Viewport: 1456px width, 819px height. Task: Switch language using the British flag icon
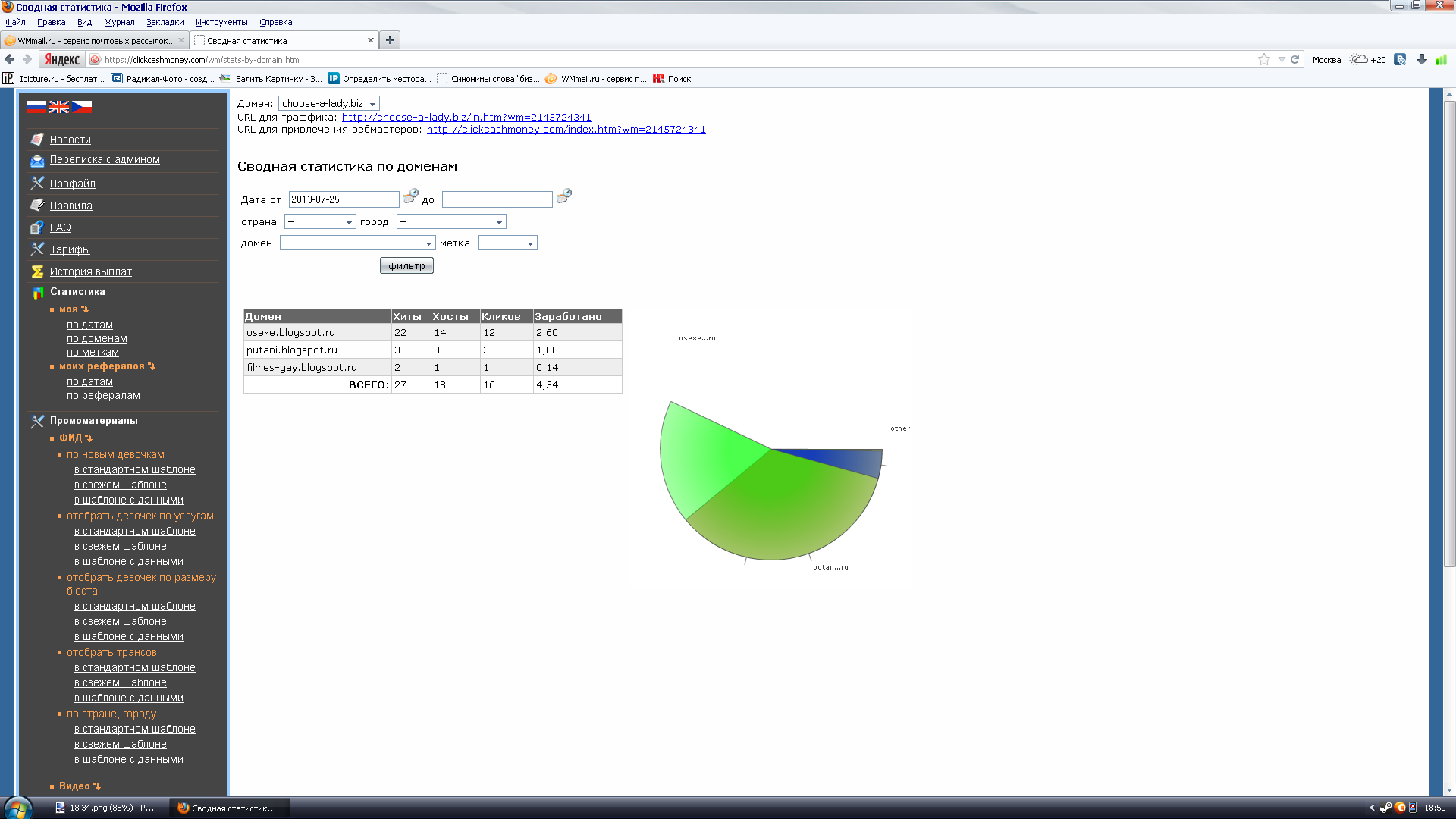59,107
